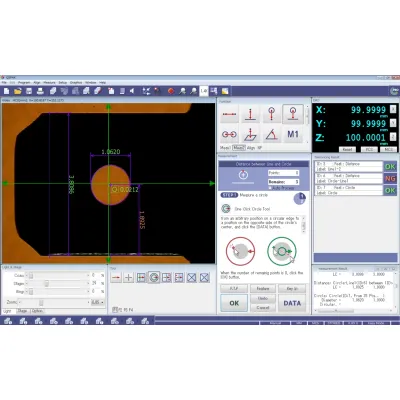Open the File menu

4,82
